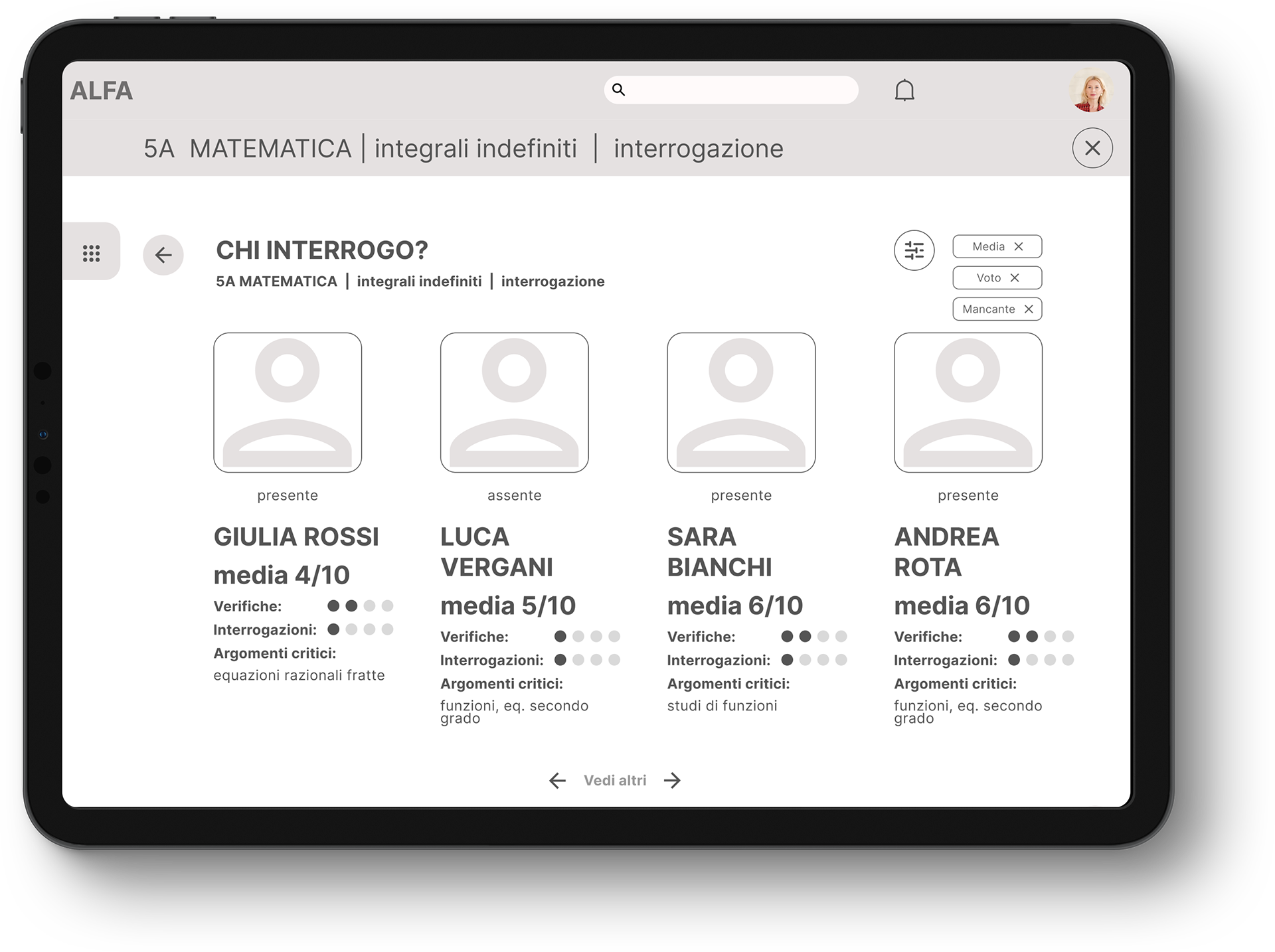
Task: Go to previous students page arrow
Action: pos(557,780)
